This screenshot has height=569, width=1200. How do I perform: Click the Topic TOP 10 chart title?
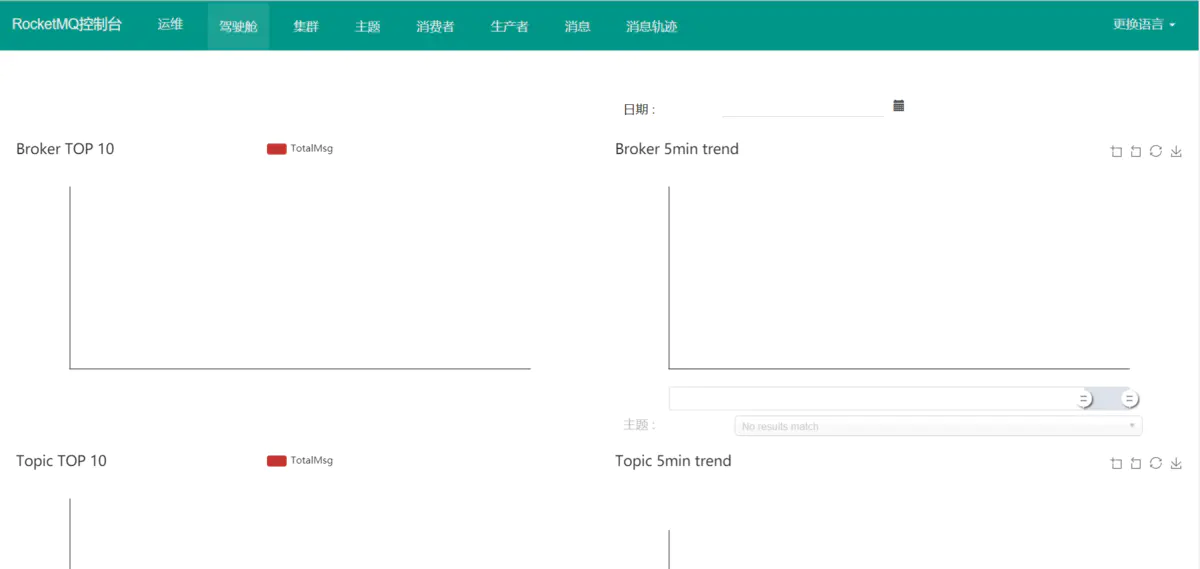pyautogui.click(x=61, y=461)
